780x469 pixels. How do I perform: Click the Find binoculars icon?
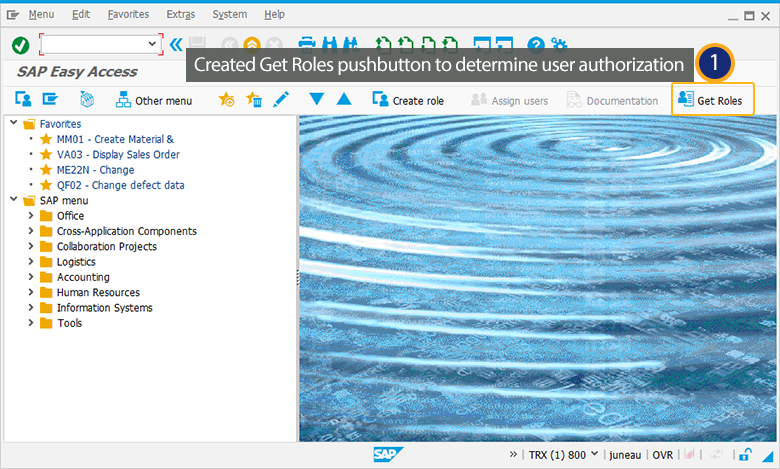tap(329, 45)
